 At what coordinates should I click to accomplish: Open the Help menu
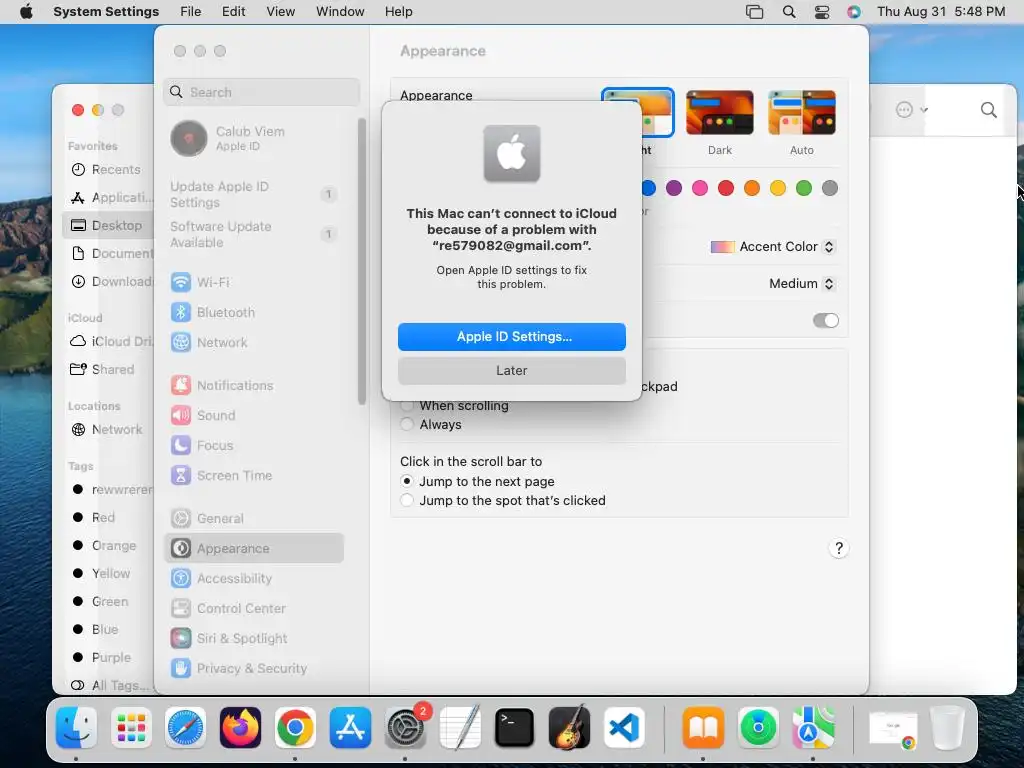click(x=398, y=12)
